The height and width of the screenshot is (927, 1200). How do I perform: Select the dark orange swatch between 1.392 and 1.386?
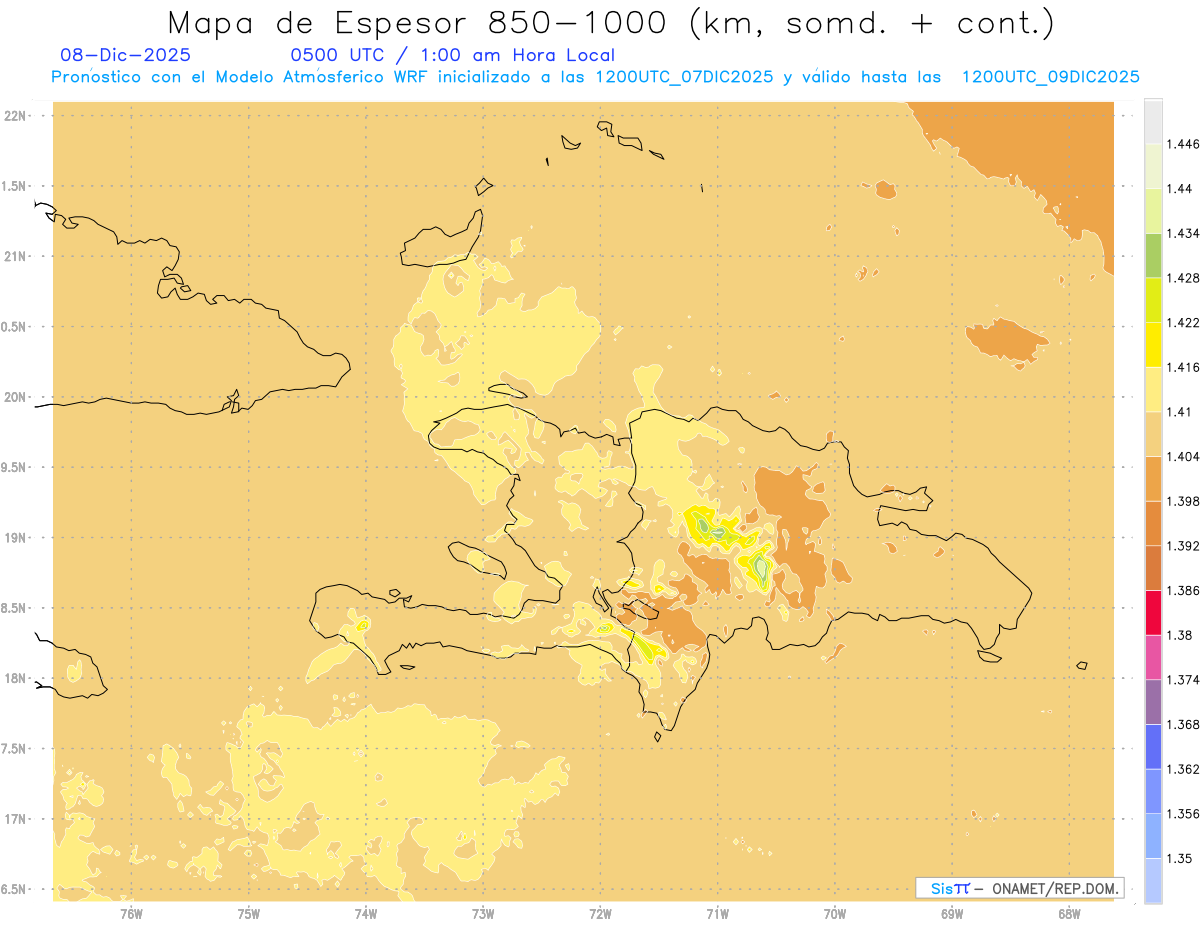1153,568
